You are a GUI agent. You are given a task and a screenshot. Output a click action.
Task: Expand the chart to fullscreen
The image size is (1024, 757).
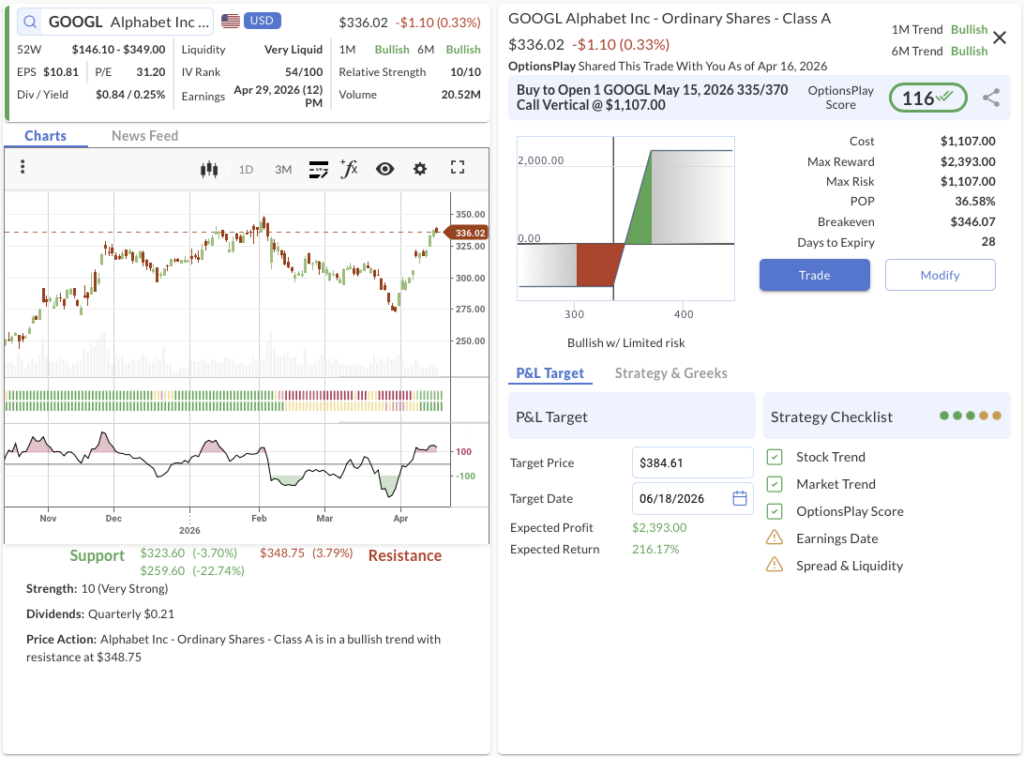[x=458, y=169]
